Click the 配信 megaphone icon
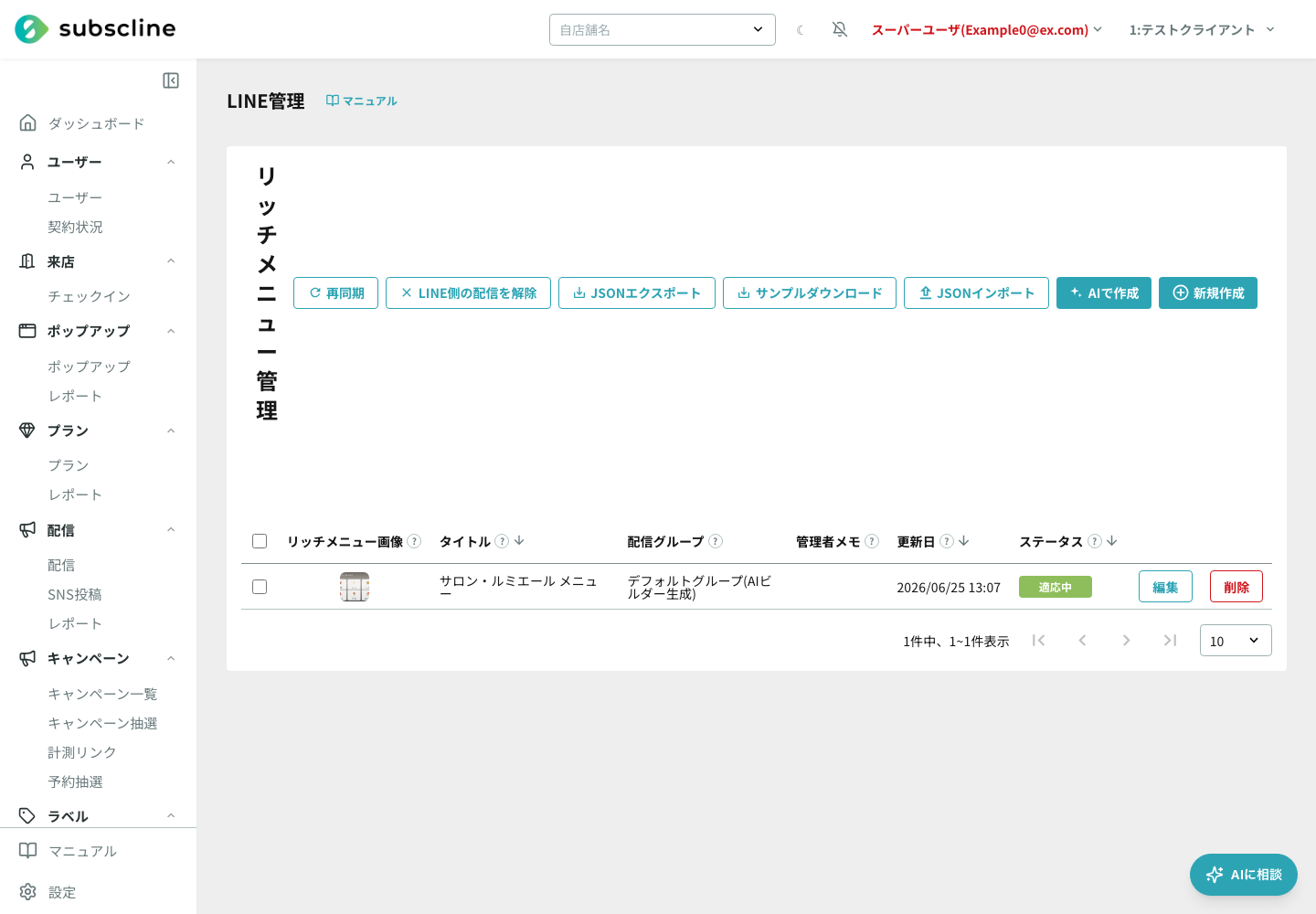The height and width of the screenshot is (914, 1316). click(27, 530)
